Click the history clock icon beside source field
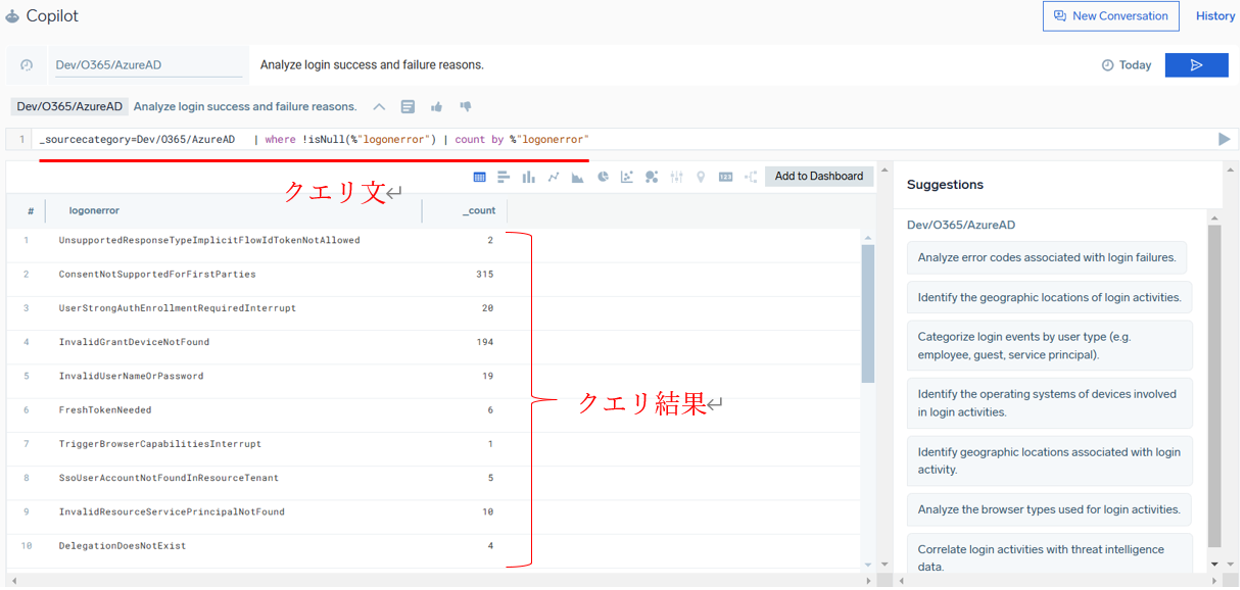1240x590 pixels. tap(27, 65)
